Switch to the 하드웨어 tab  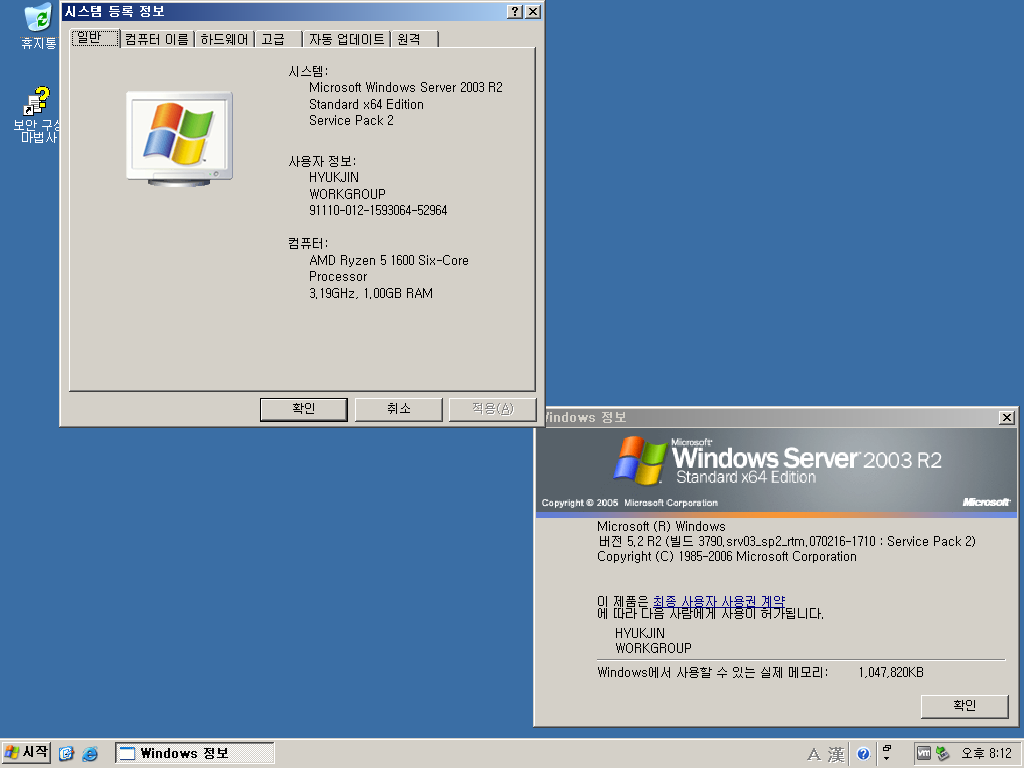pyautogui.click(x=224, y=39)
